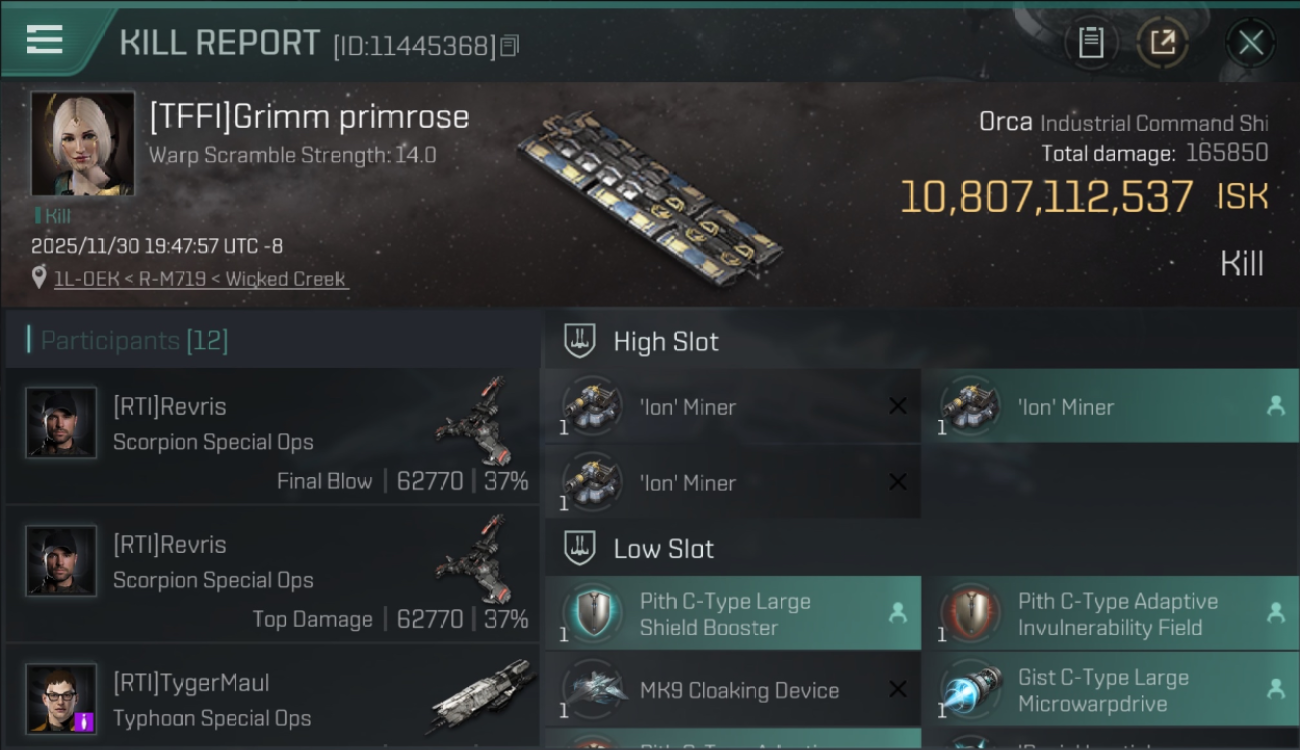
Task: Open the hamburger menu
Action: (x=45, y=41)
